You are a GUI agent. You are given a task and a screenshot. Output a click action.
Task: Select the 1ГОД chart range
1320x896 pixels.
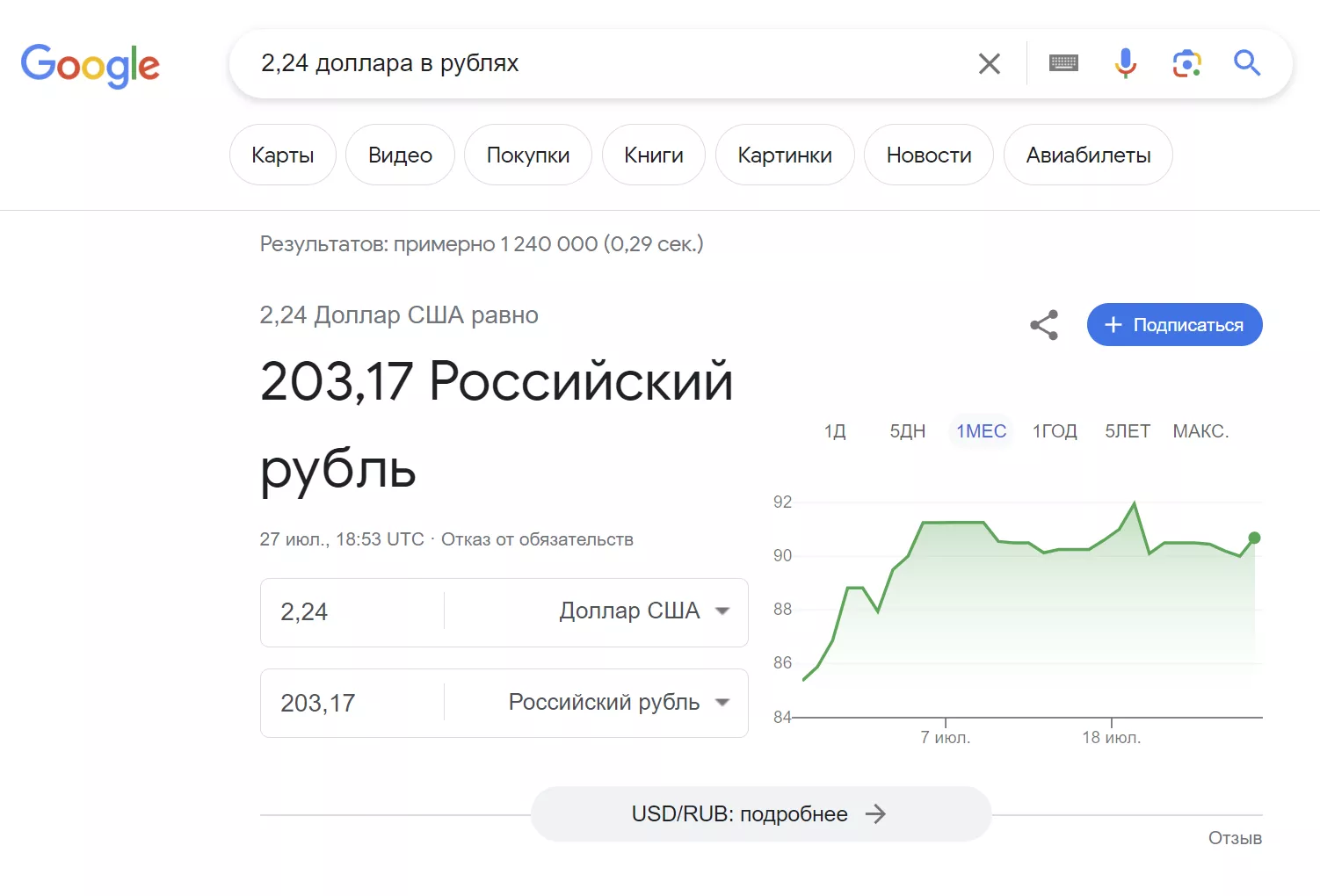[1055, 431]
